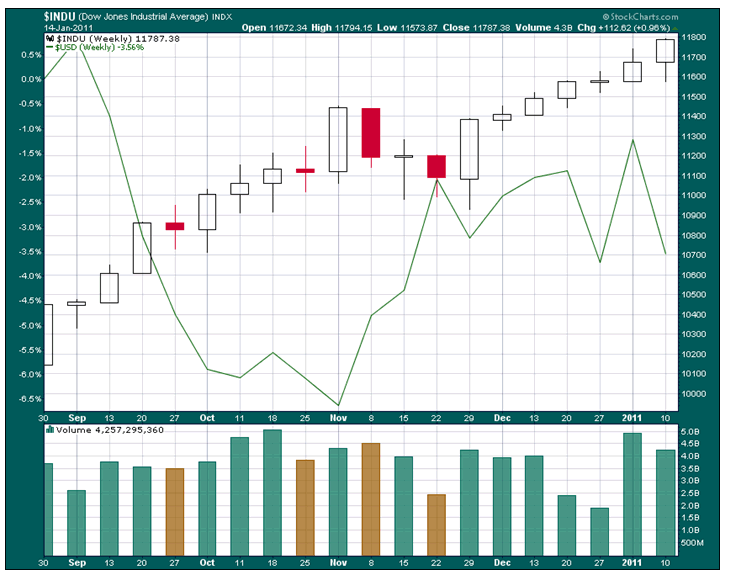Click the 14-Jan-2011 date label

click(x=68, y=28)
